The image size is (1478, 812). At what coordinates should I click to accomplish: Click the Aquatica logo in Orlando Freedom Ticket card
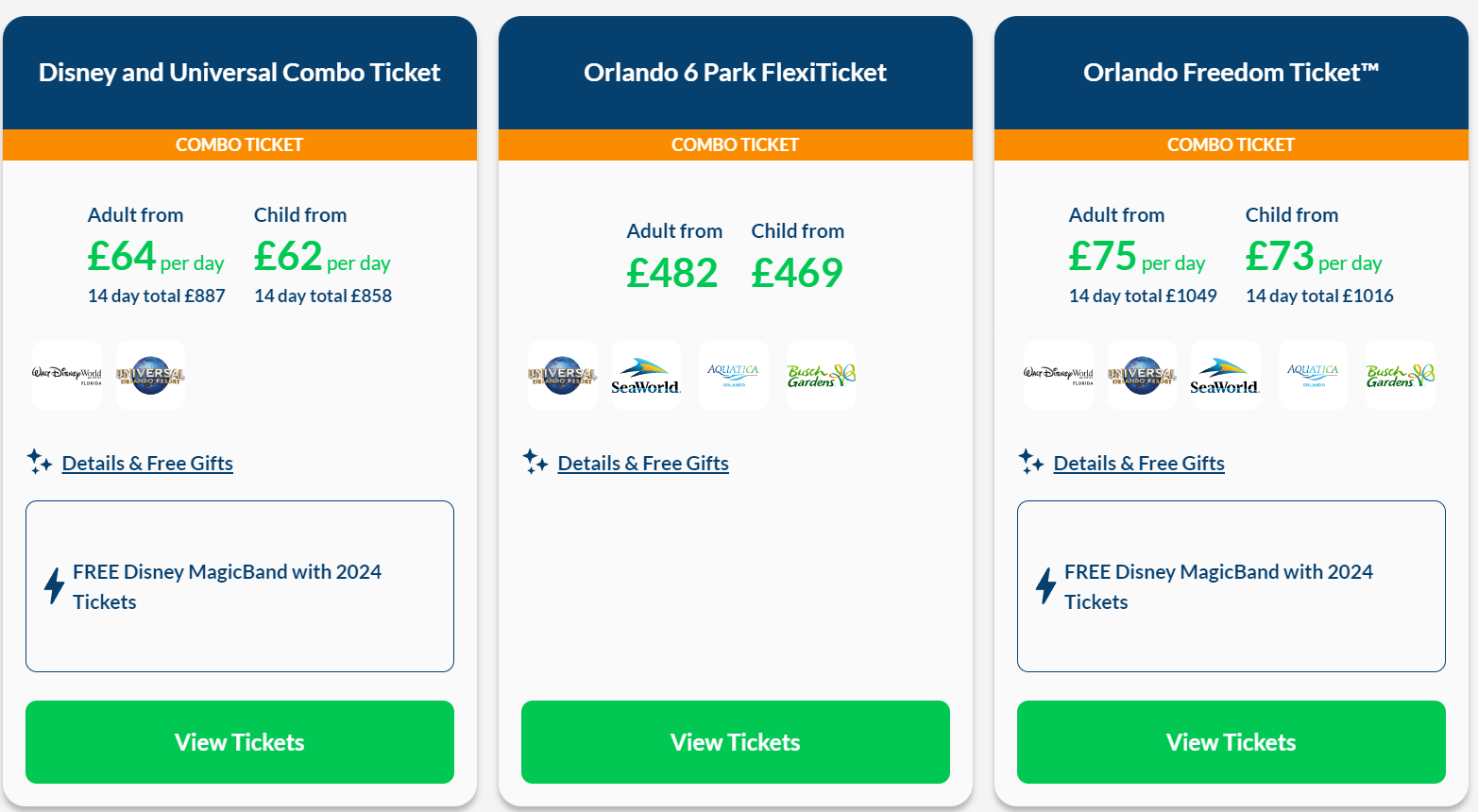(x=1313, y=375)
